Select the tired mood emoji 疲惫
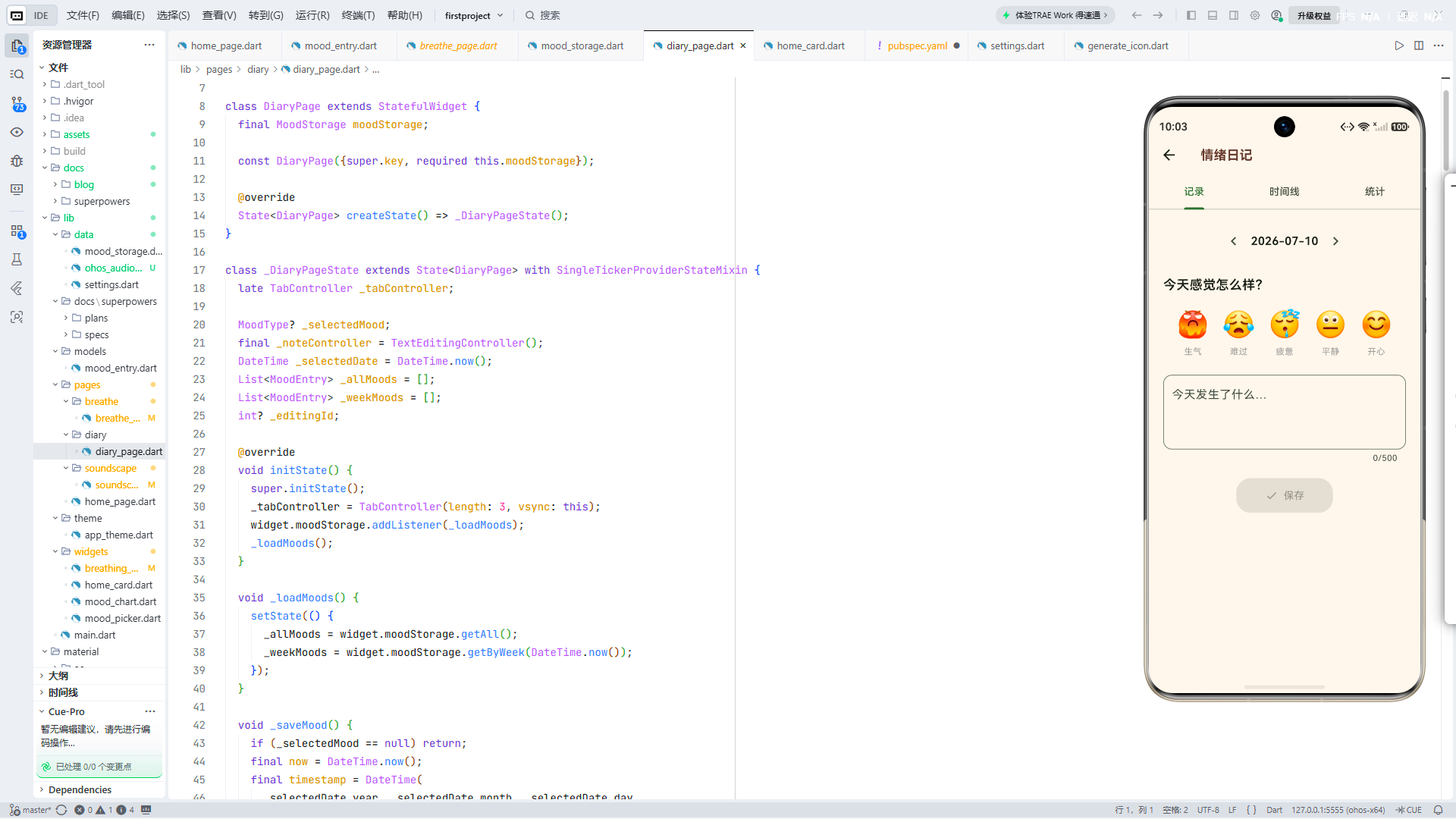This screenshot has height=819, width=1456. click(x=1285, y=332)
